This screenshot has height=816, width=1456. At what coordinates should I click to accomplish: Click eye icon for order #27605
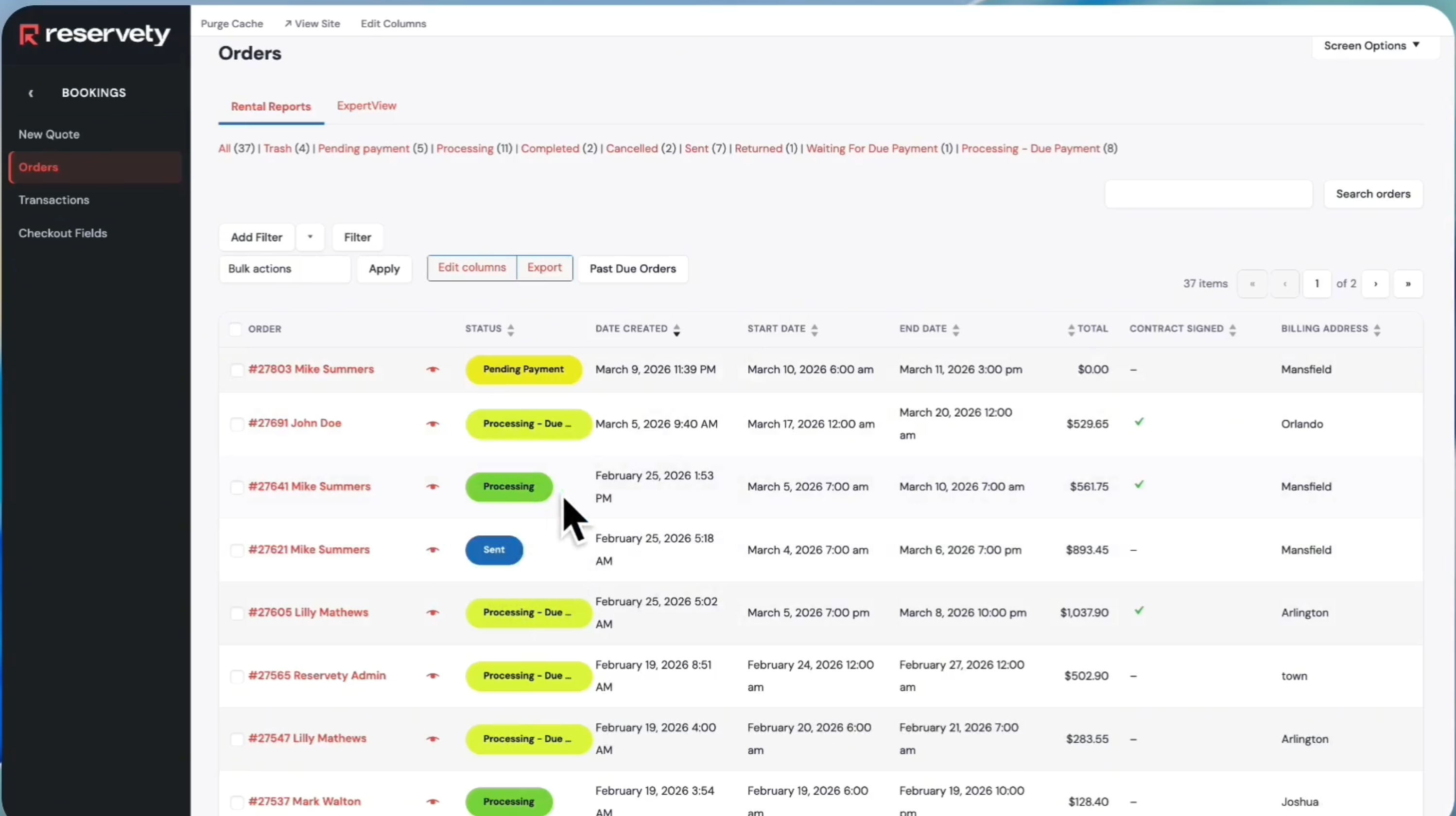[433, 612]
